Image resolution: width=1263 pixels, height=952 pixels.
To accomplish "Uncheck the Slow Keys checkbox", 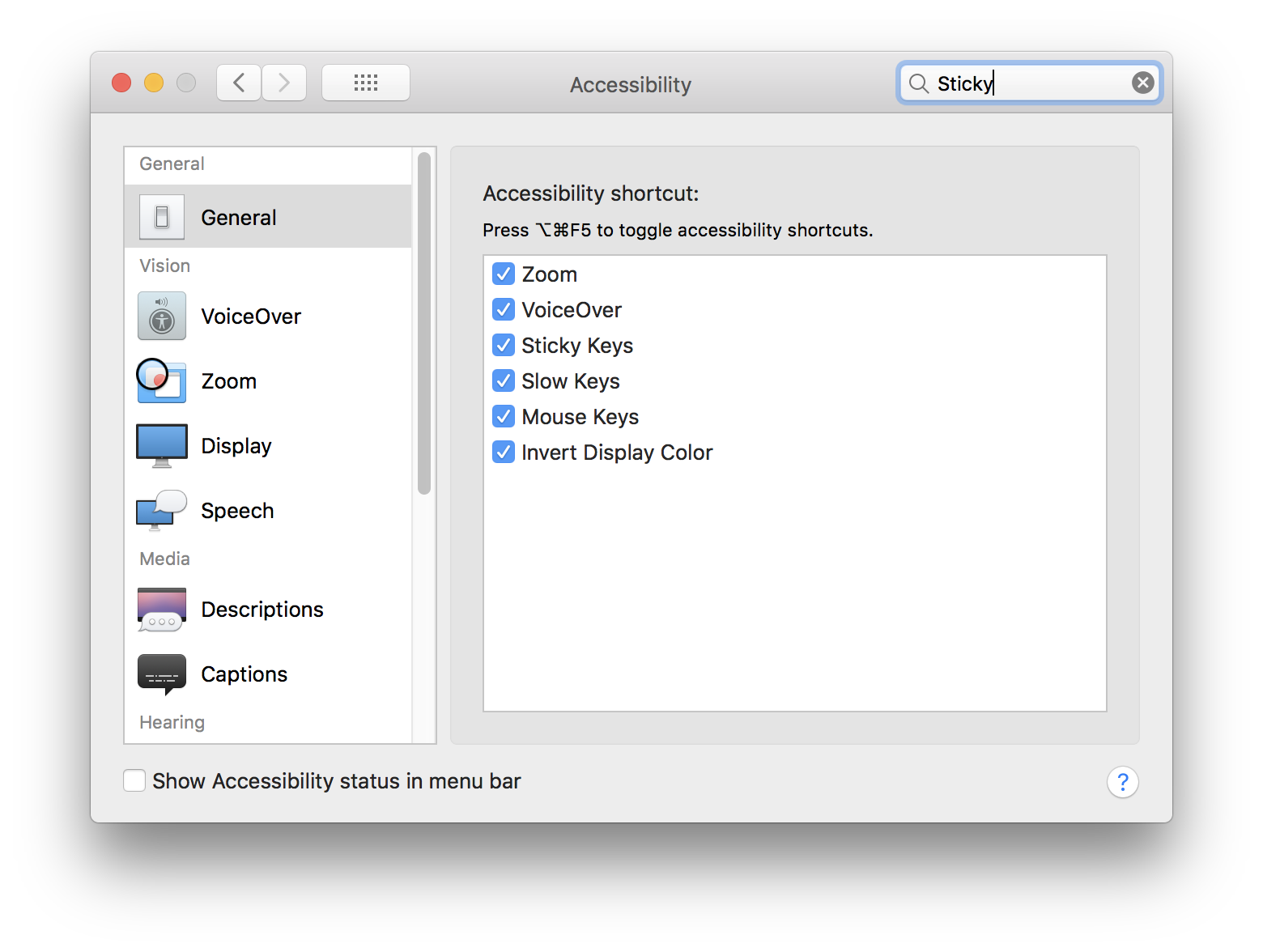I will click(x=504, y=380).
